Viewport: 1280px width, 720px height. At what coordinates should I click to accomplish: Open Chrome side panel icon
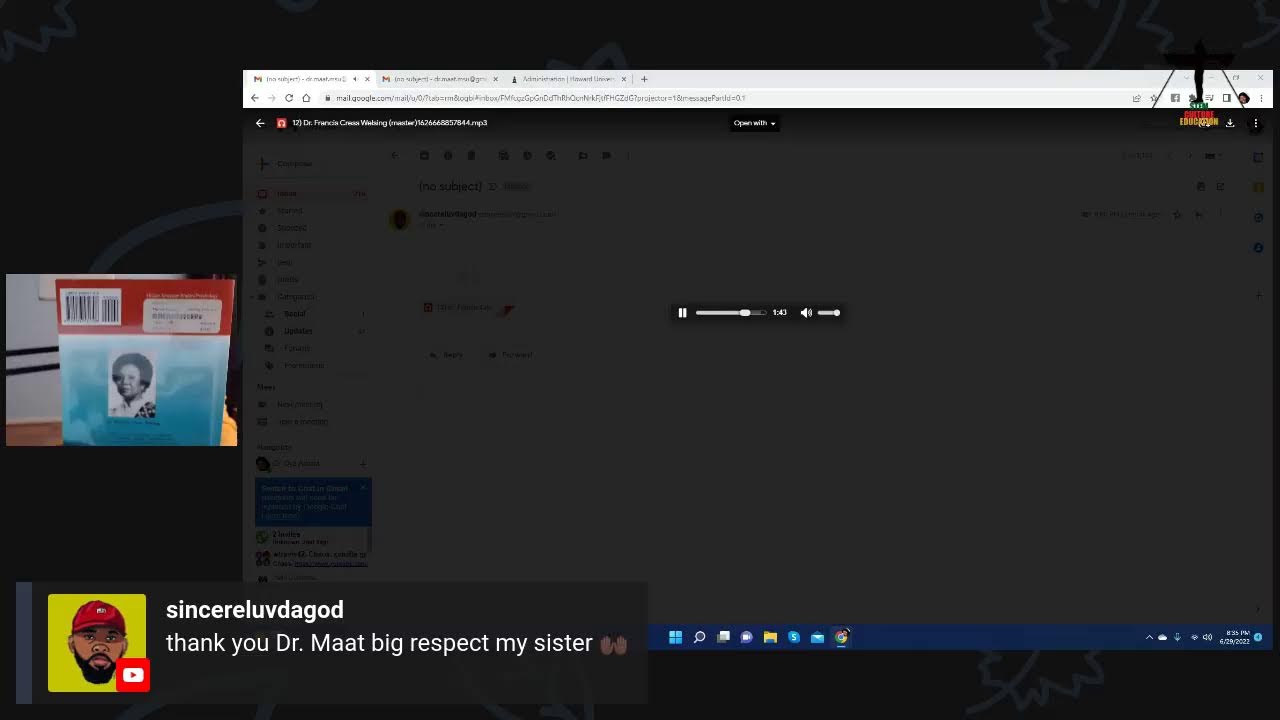(x=1226, y=98)
